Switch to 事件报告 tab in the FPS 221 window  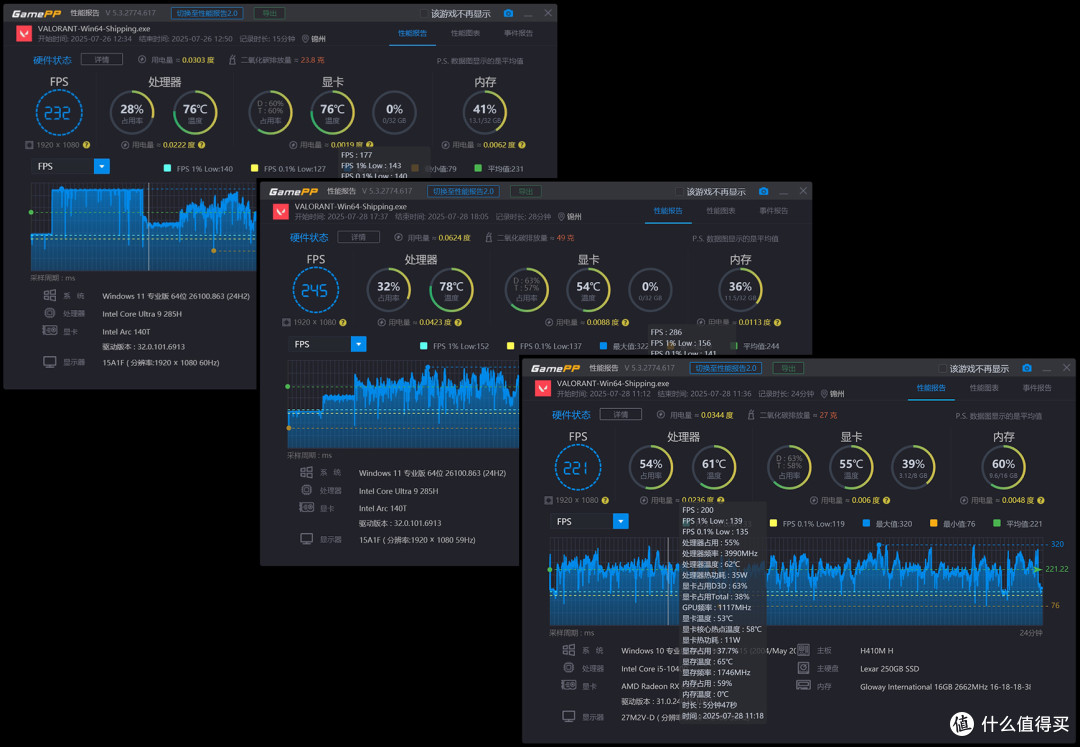click(1037, 388)
